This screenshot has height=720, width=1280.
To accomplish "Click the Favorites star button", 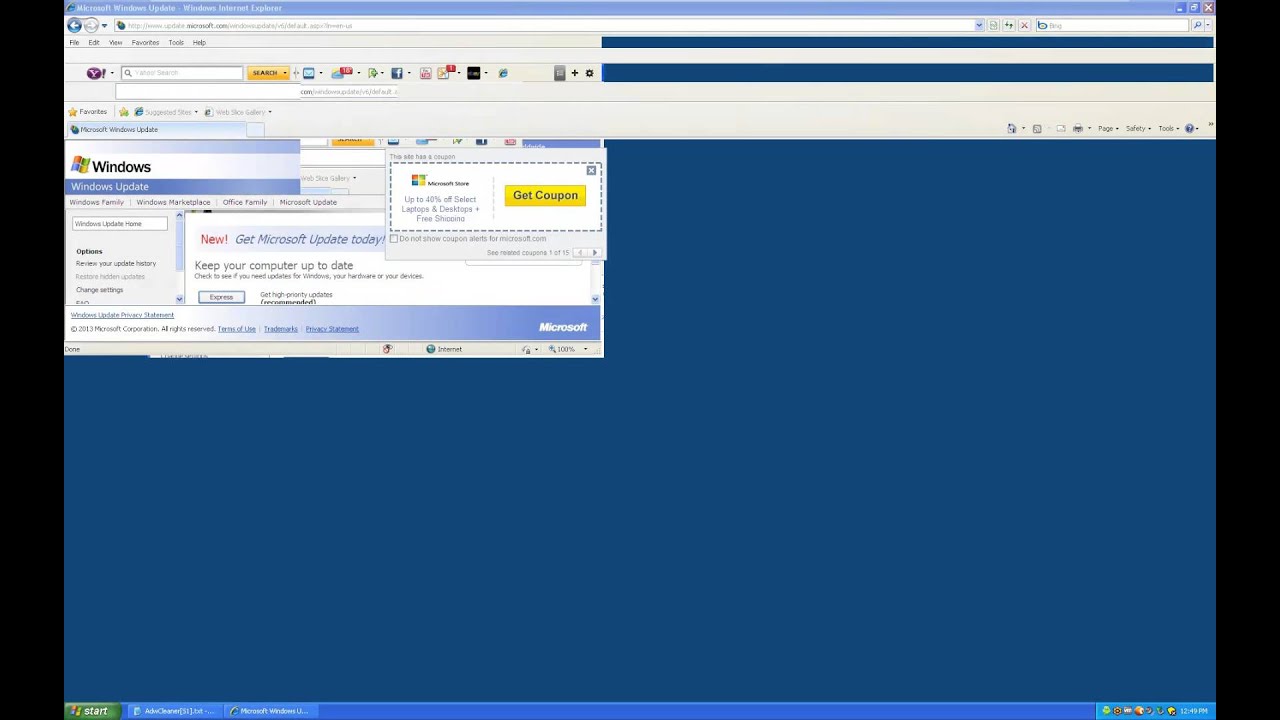I will pos(87,112).
